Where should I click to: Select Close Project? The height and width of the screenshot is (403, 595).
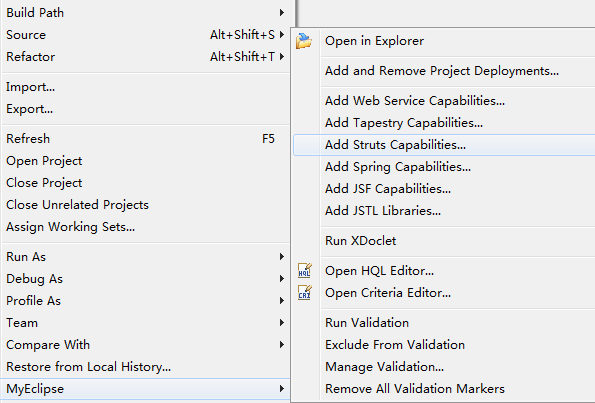click(146, 183)
